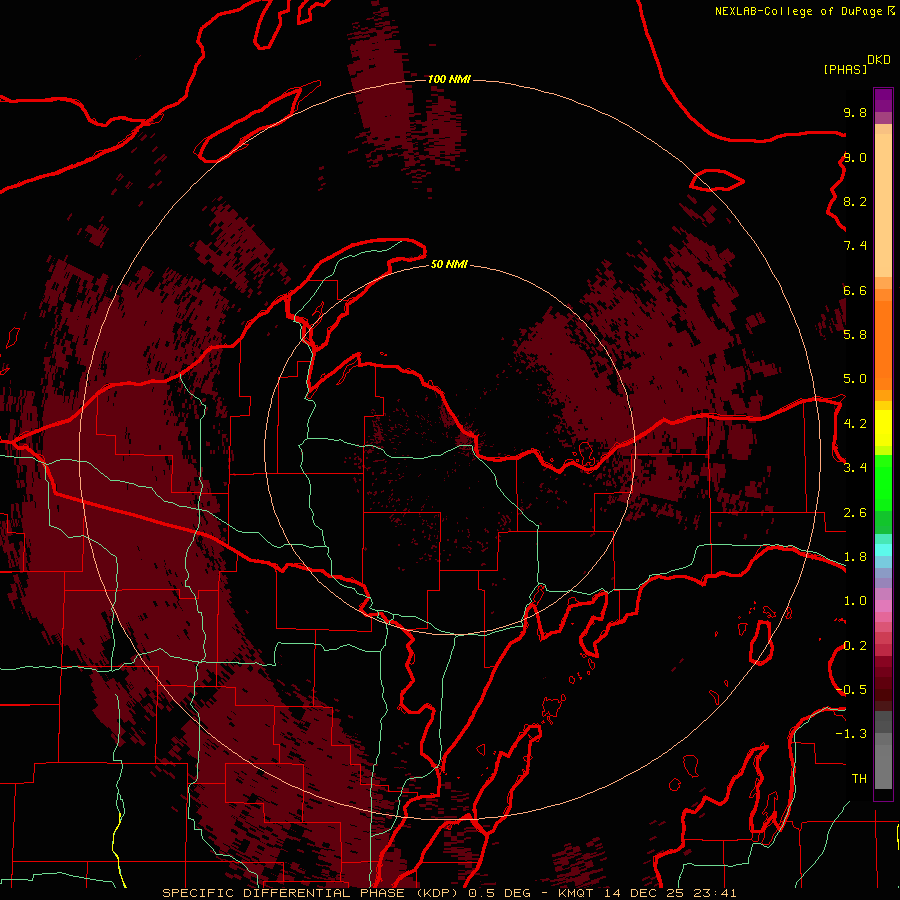
Task: Click the 5.0 scale value
Action: 855,379
